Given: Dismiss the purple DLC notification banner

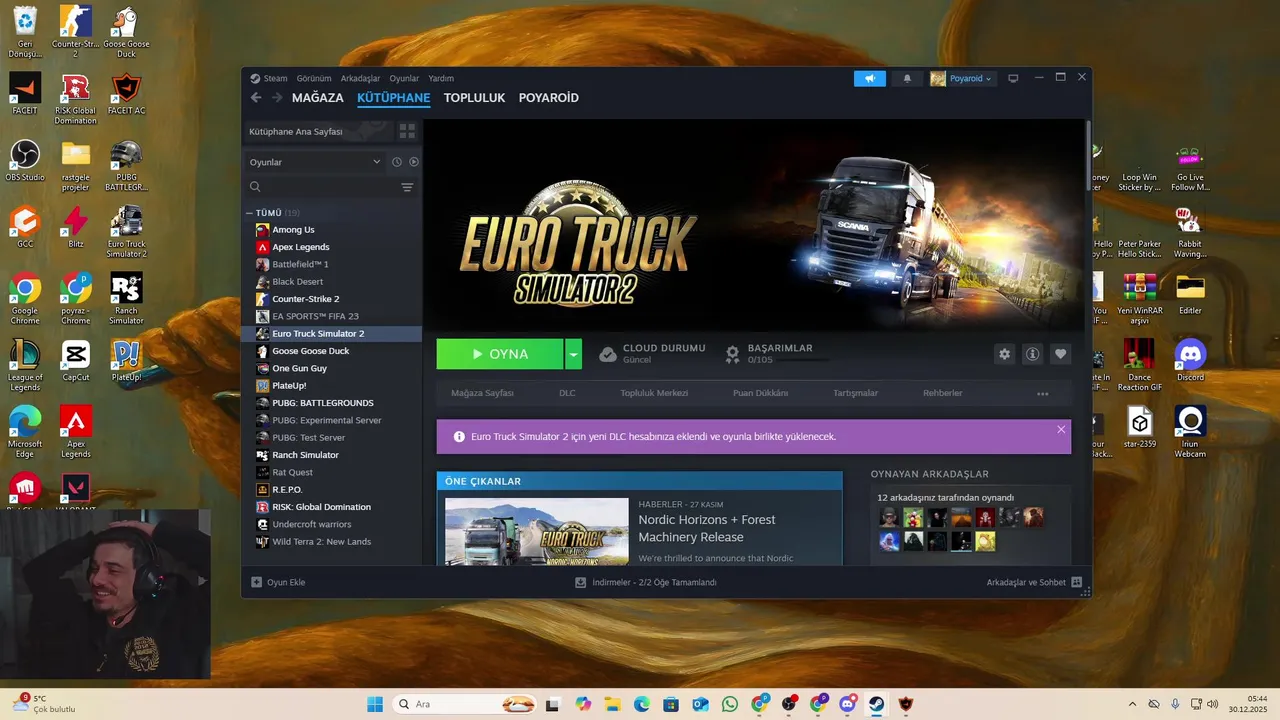Looking at the screenshot, I should [1061, 429].
